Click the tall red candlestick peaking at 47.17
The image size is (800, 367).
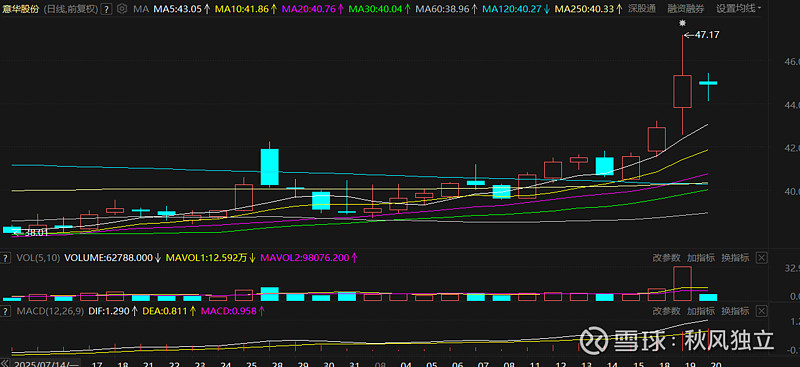point(682,84)
